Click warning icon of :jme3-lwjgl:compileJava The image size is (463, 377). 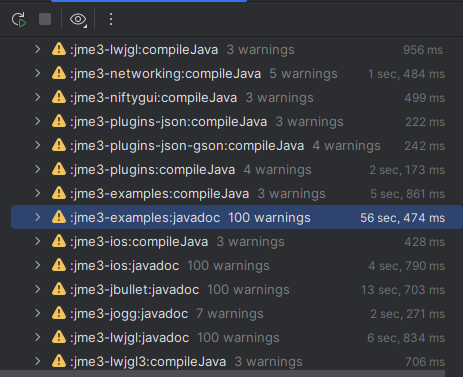coord(59,49)
